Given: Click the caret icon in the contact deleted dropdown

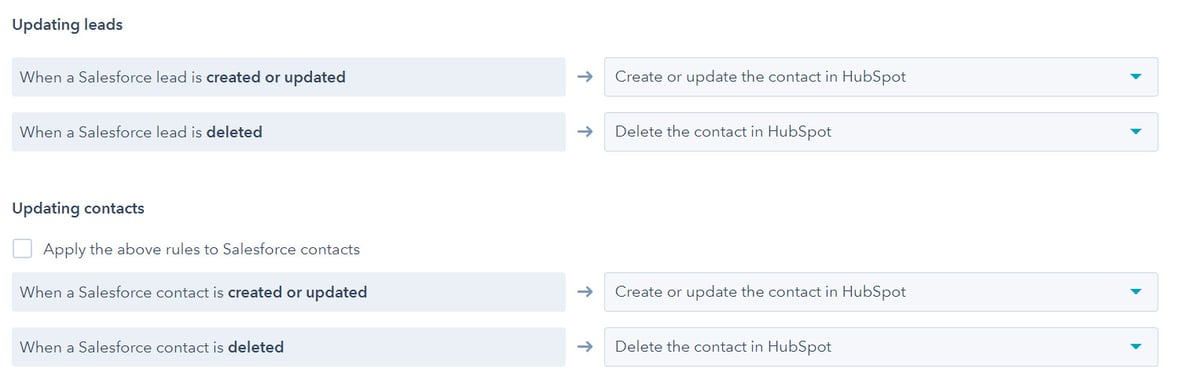Looking at the screenshot, I should tap(1135, 347).
